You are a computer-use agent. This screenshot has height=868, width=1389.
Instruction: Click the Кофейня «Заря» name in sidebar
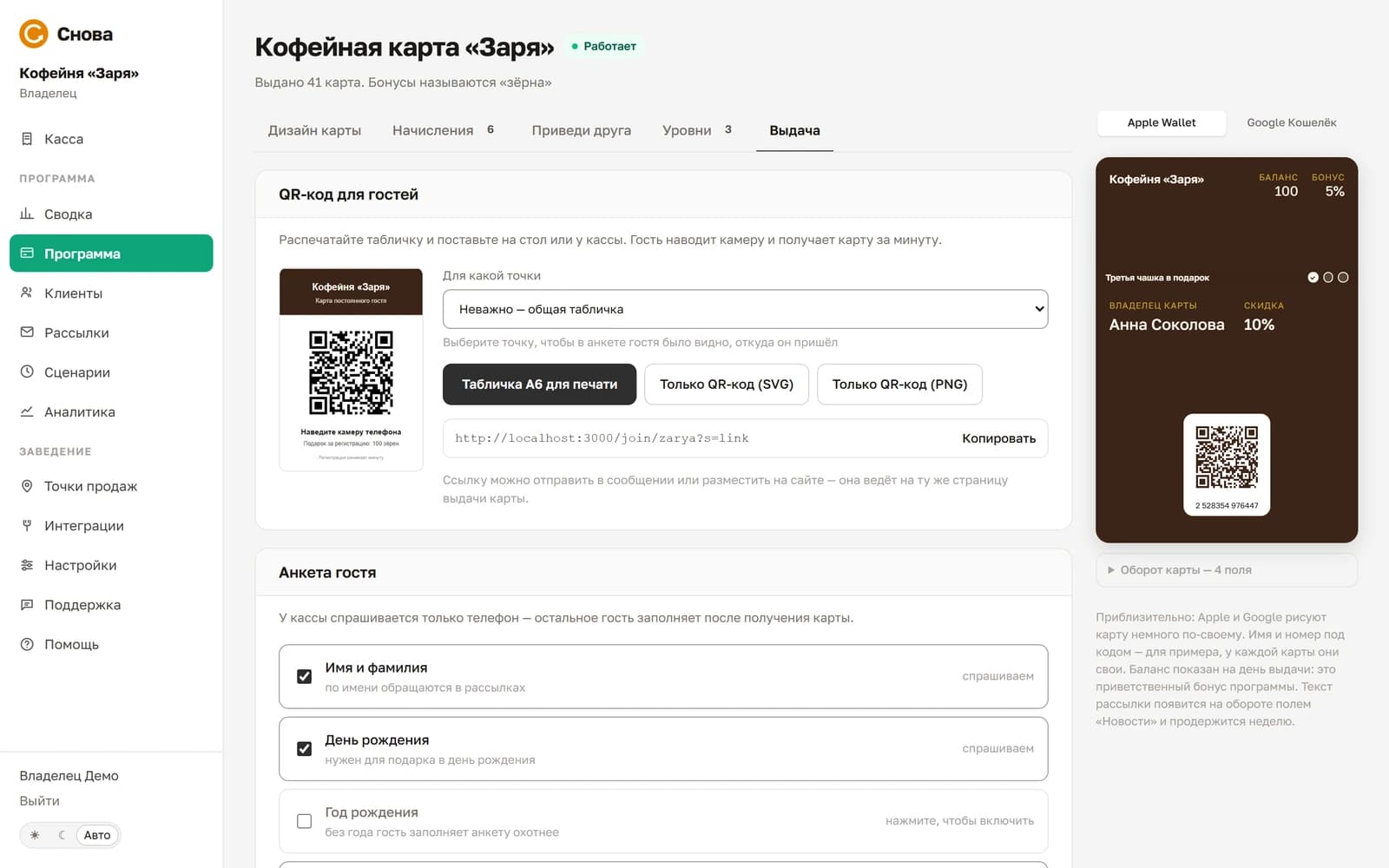pyautogui.click(x=79, y=73)
